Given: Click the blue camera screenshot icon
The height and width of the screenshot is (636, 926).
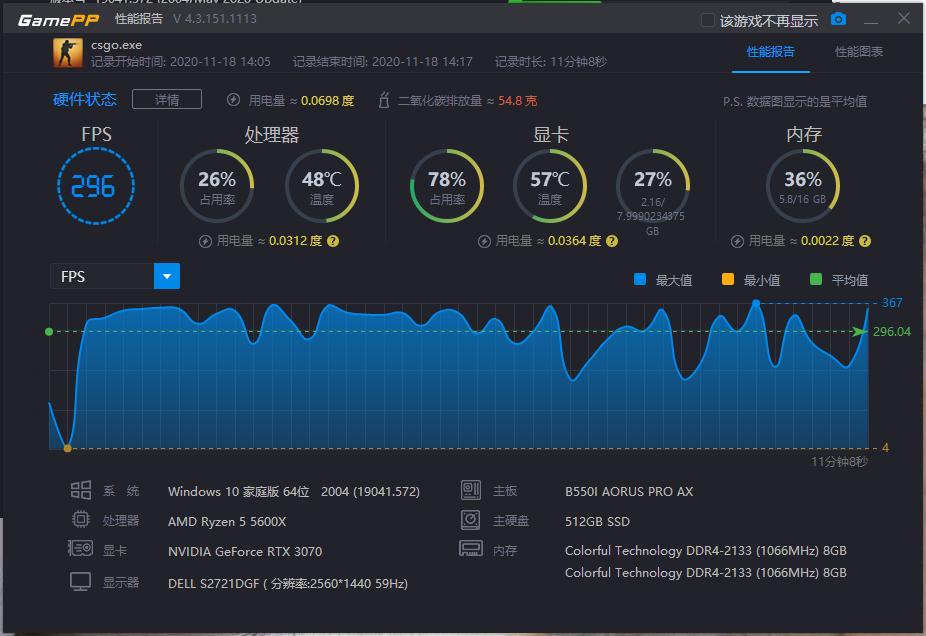Looking at the screenshot, I should coord(839,18).
